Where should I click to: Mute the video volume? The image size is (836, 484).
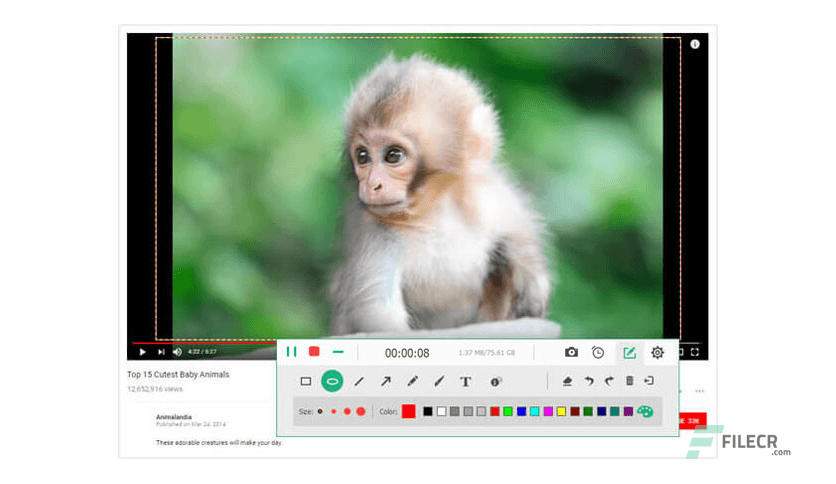pyautogui.click(x=178, y=352)
